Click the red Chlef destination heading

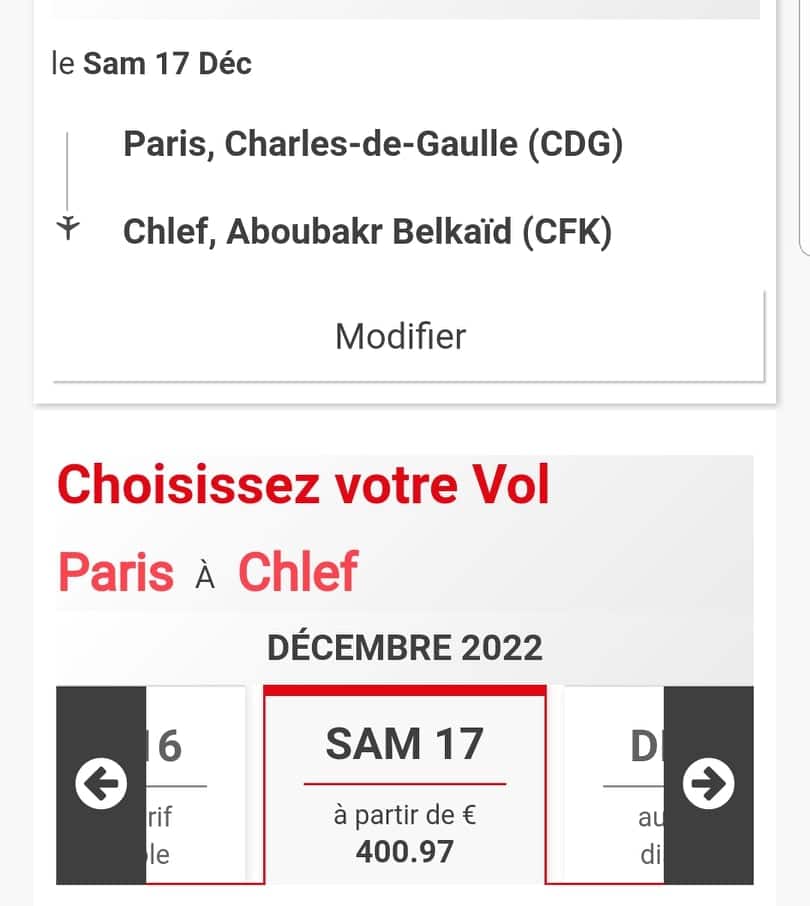(298, 571)
